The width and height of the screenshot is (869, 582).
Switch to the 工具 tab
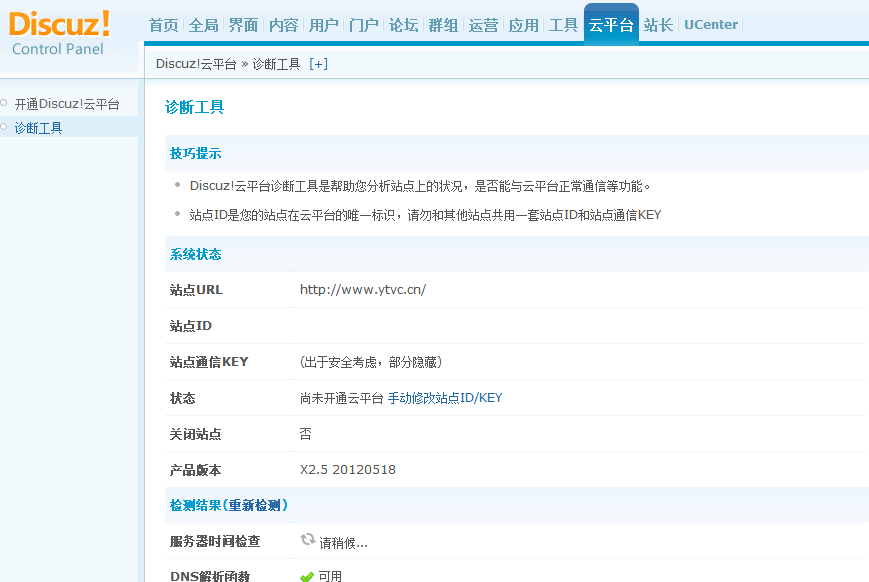coord(563,25)
